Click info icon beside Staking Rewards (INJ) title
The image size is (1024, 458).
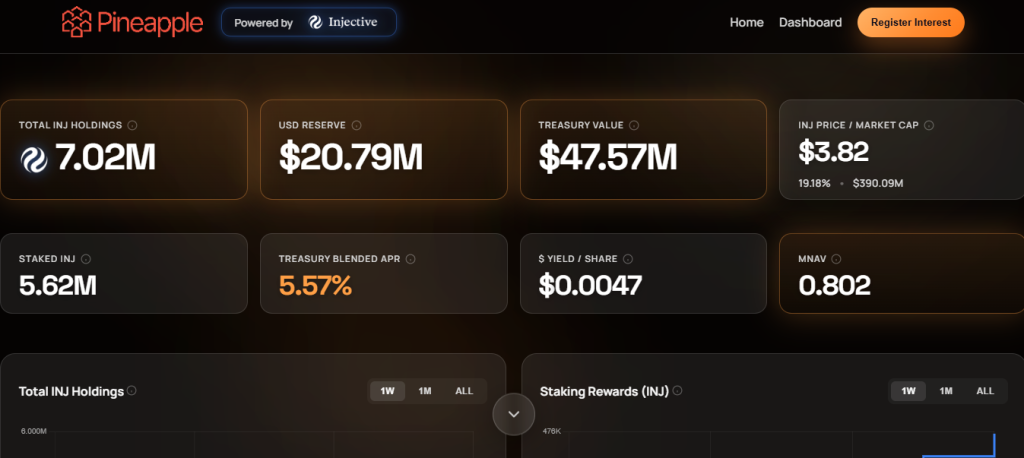(679, 391)
